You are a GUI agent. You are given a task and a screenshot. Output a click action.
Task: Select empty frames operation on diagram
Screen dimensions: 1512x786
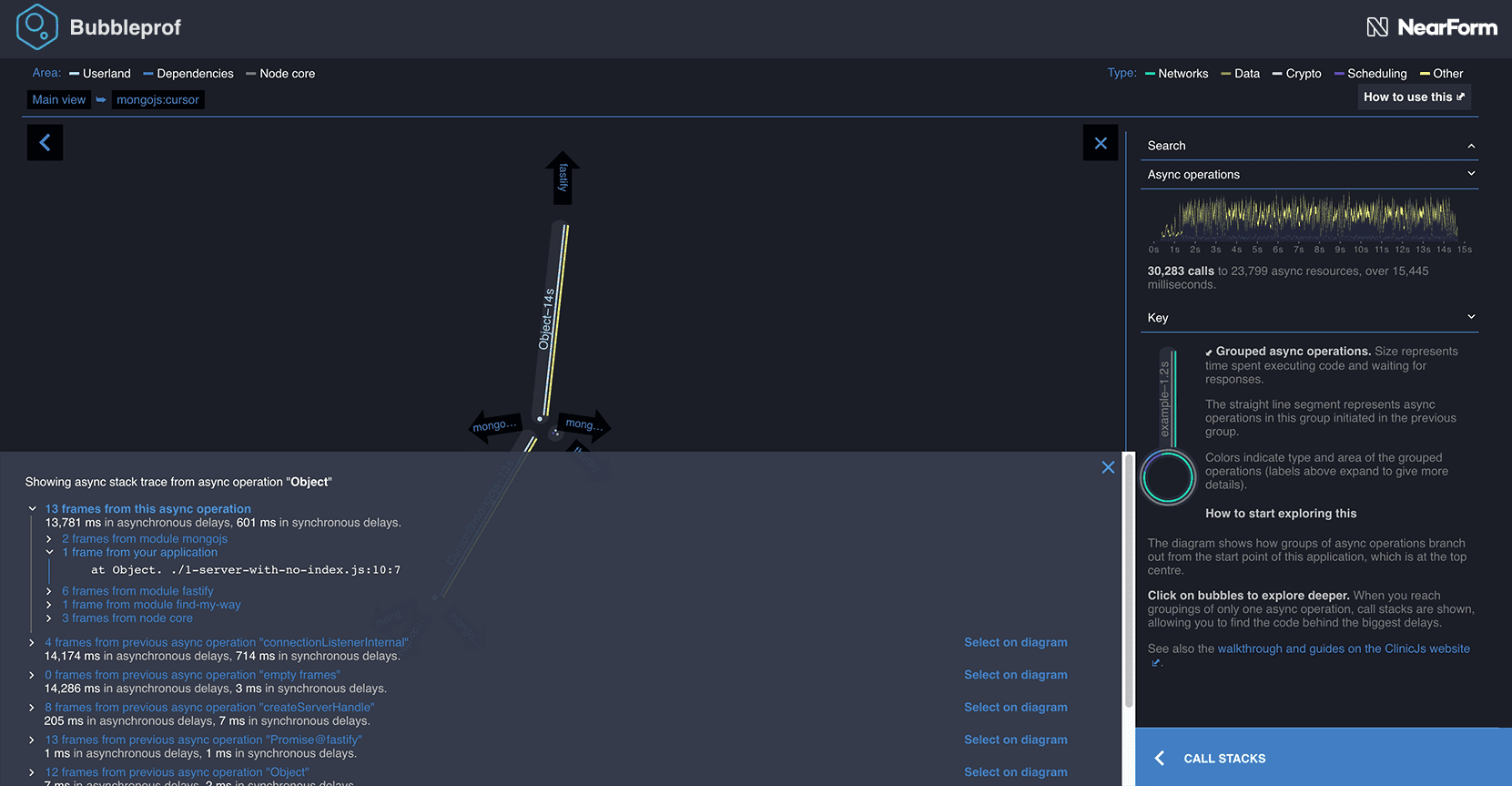click(1016, 675)
